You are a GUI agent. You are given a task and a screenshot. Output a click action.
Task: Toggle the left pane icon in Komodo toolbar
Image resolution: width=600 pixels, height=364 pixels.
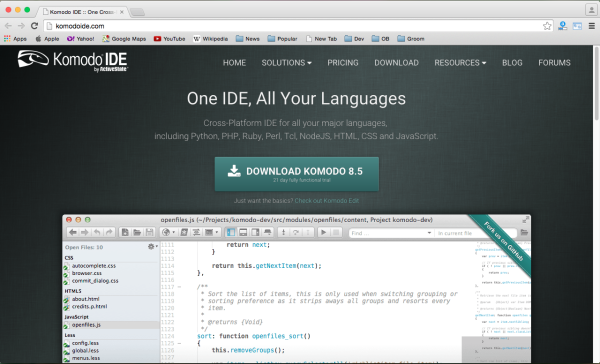pos(231,232)
